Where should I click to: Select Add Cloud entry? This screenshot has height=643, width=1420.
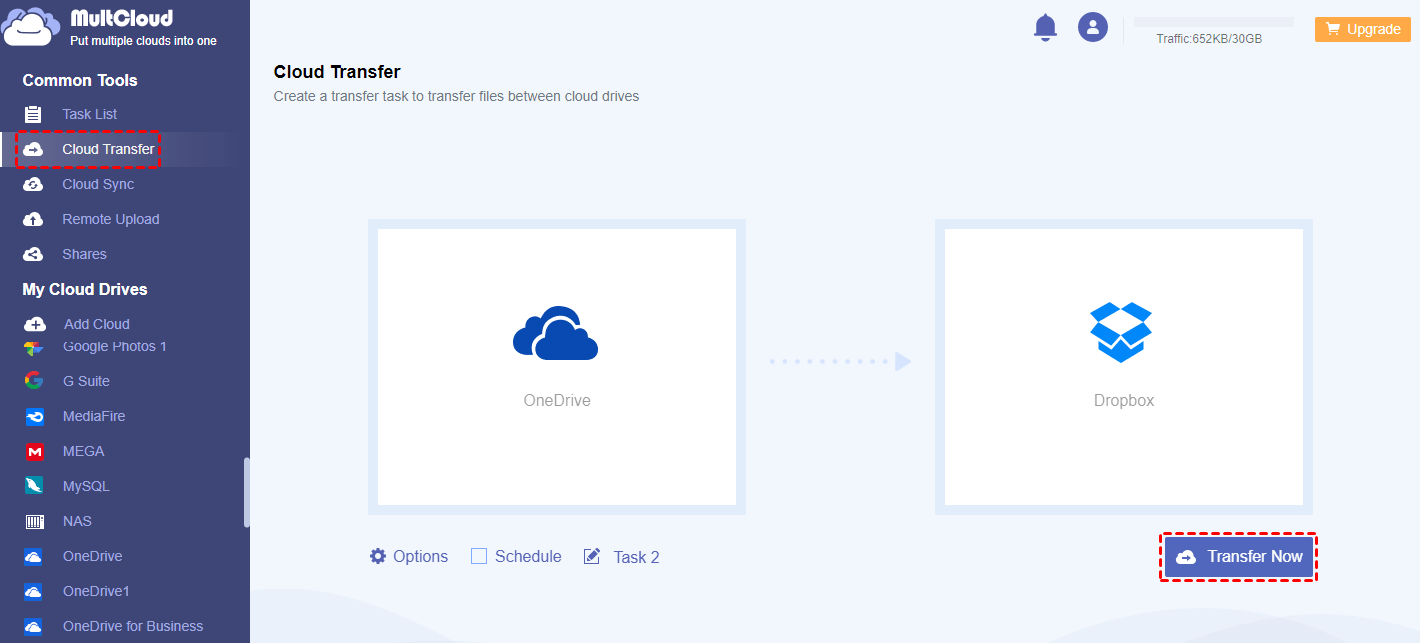97,324
